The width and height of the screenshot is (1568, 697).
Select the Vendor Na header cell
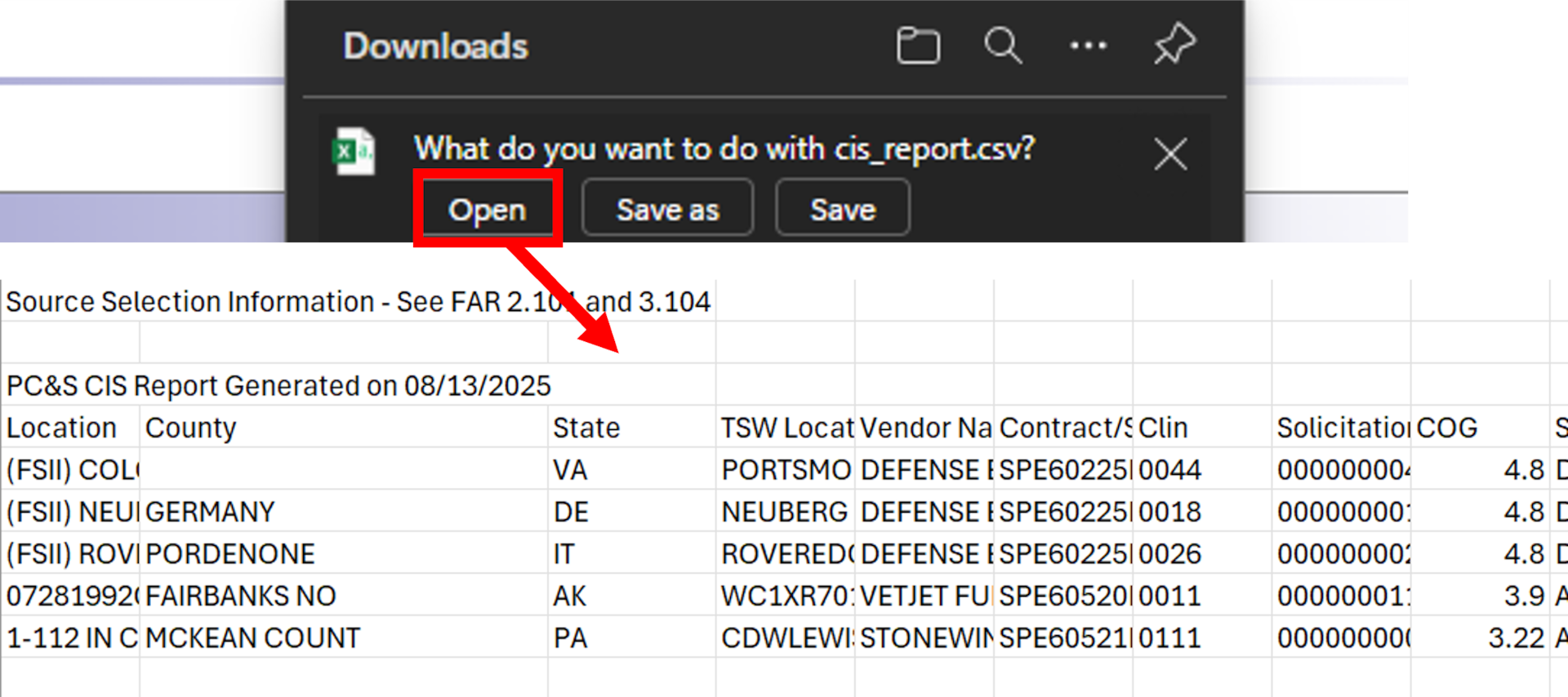[924, 427]
